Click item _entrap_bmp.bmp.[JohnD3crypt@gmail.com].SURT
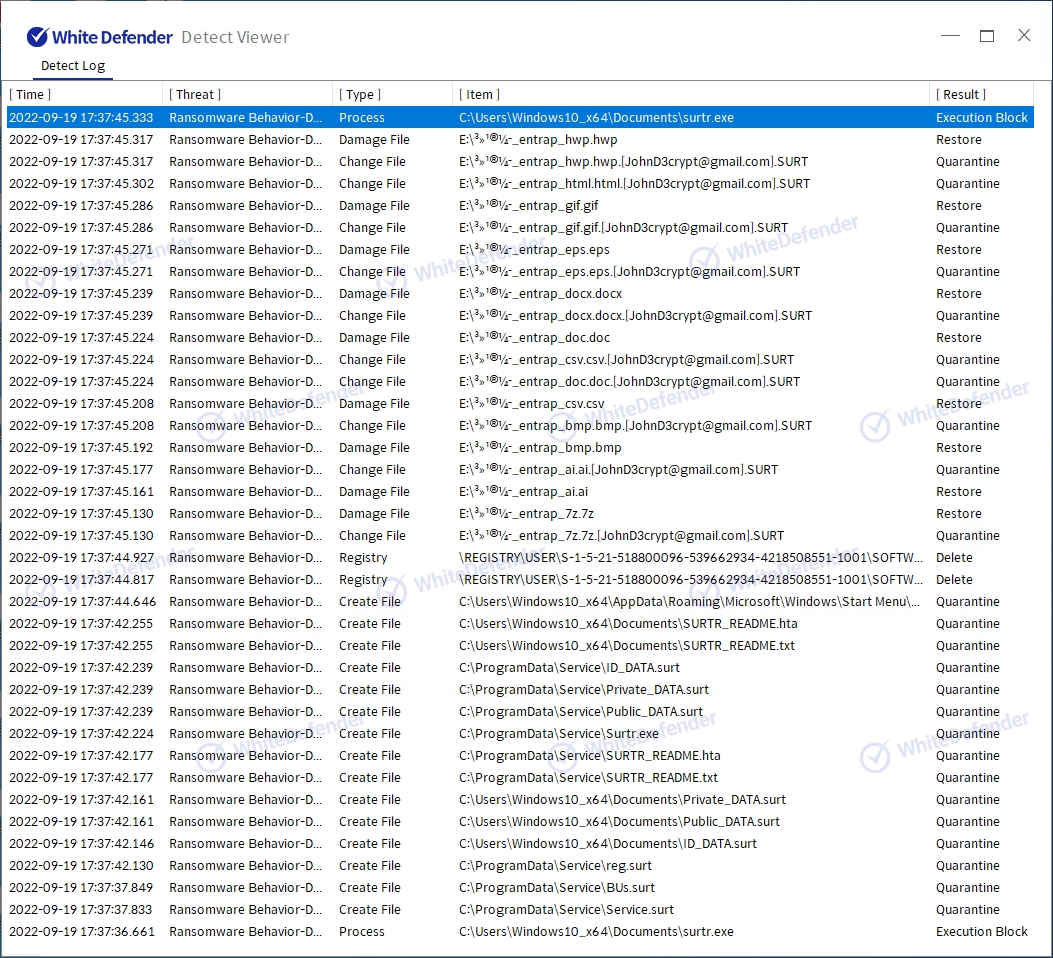Image resolution: width=1053 pixels, height=958 pixels. pos(635,426)
